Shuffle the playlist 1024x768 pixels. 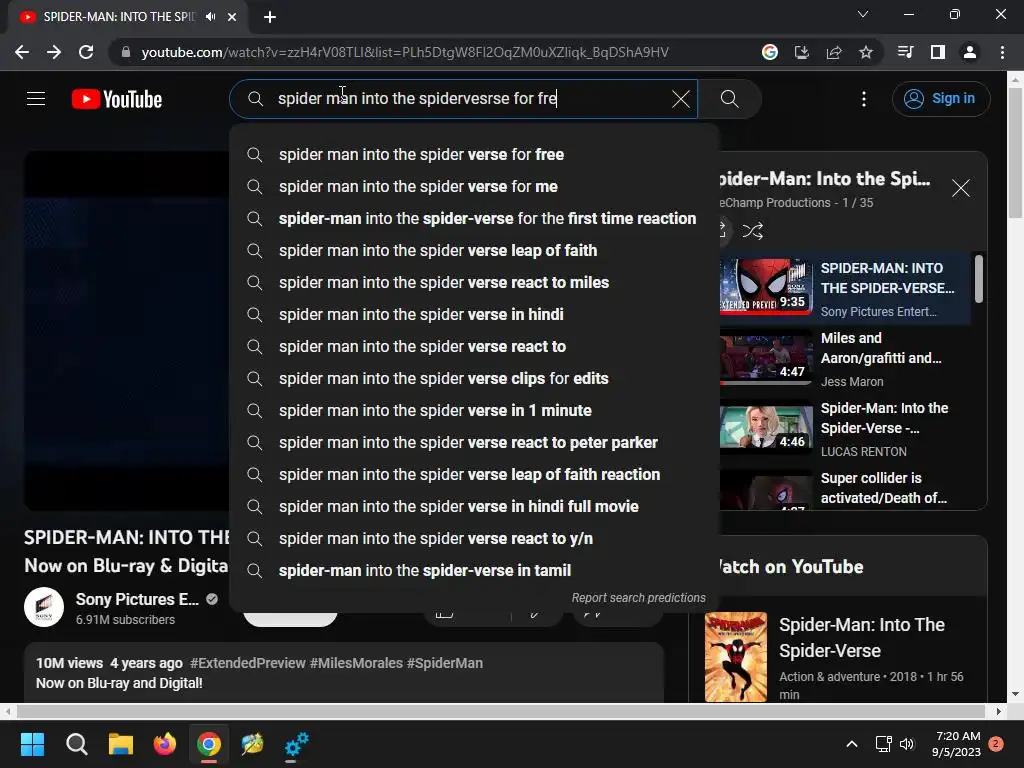752,231
